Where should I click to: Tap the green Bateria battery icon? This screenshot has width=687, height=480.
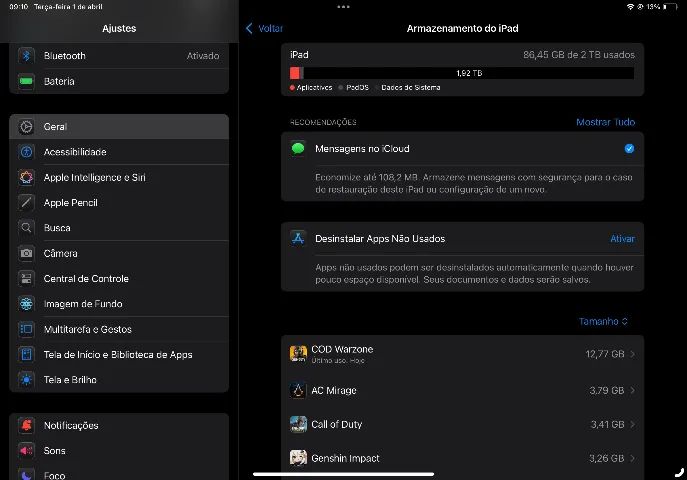[26, 81]
